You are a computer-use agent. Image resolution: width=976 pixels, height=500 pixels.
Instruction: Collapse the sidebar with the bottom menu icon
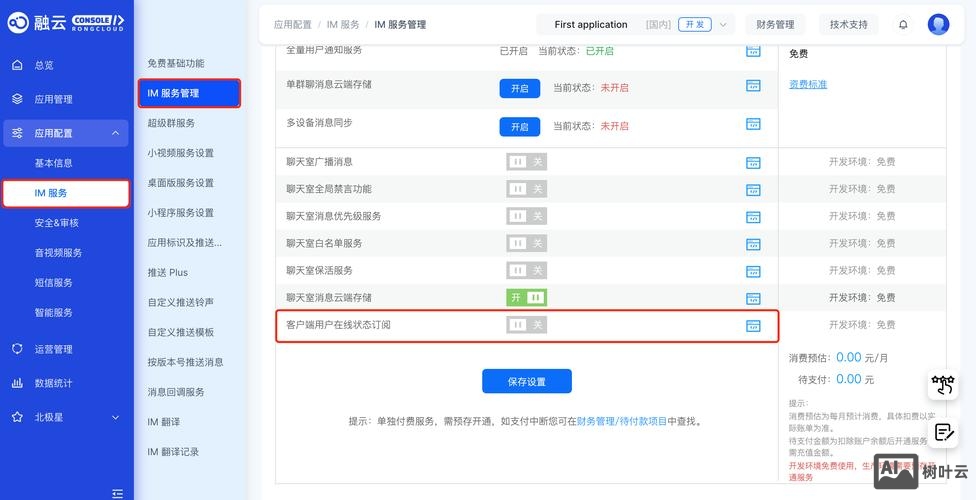[118, 493]
